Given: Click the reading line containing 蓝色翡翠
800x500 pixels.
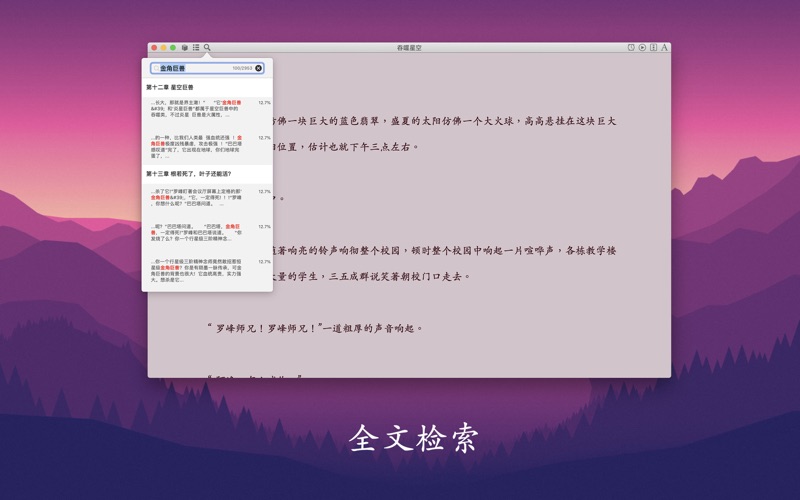Looking at the screenshot, I should [443, 121].
